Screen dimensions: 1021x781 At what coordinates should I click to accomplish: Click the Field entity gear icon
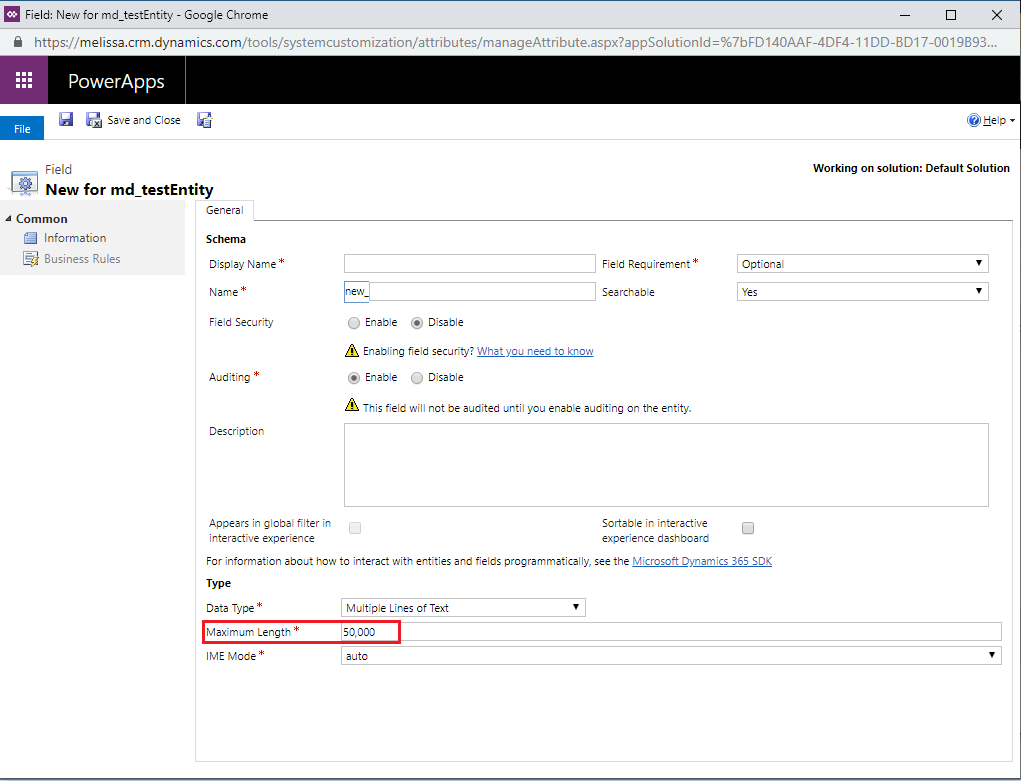(x=25, y=184)
